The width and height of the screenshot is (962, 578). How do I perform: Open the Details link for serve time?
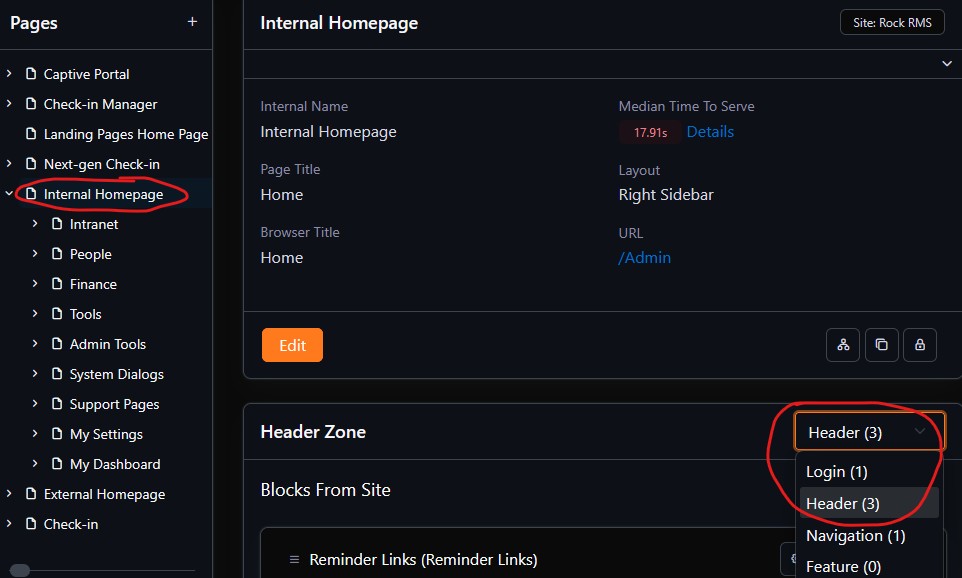pos(710,132)
